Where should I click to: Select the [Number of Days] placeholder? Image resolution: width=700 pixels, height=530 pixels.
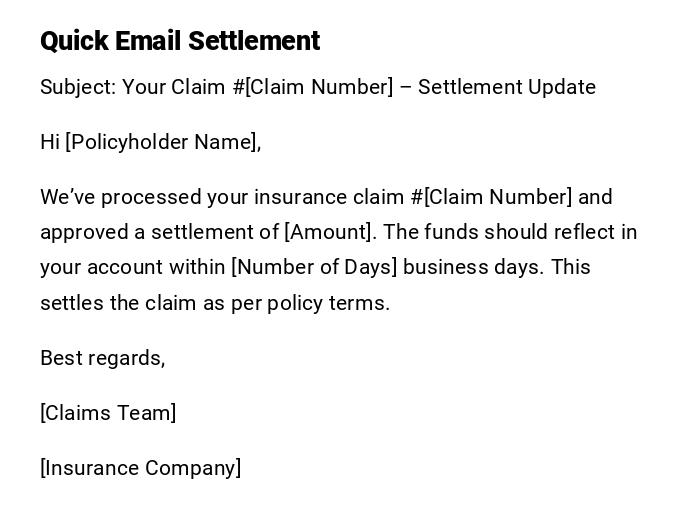[x=314, y=267]
